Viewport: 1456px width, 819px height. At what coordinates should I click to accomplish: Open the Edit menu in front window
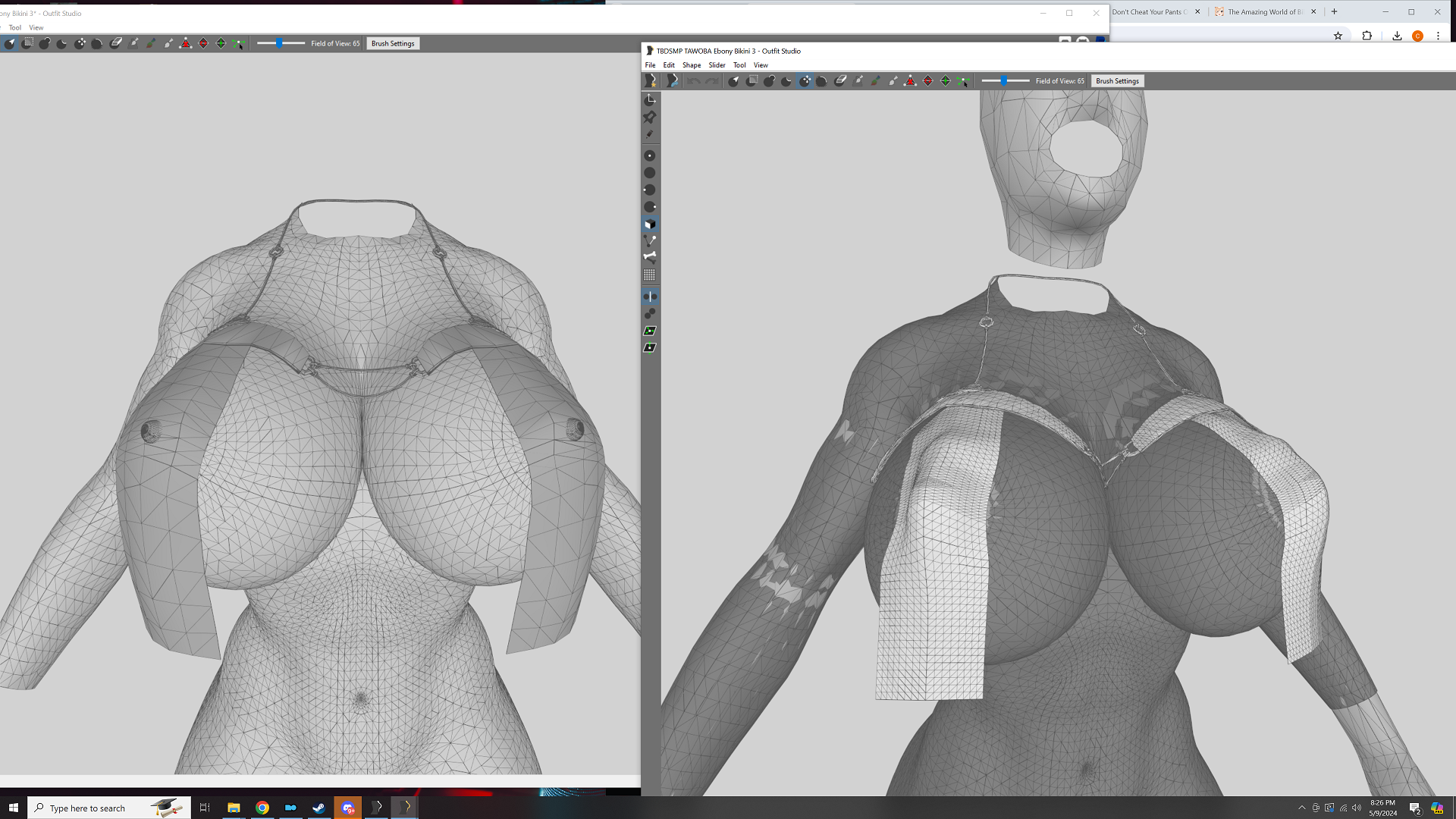pyautogui.click(x=669, y=65)
